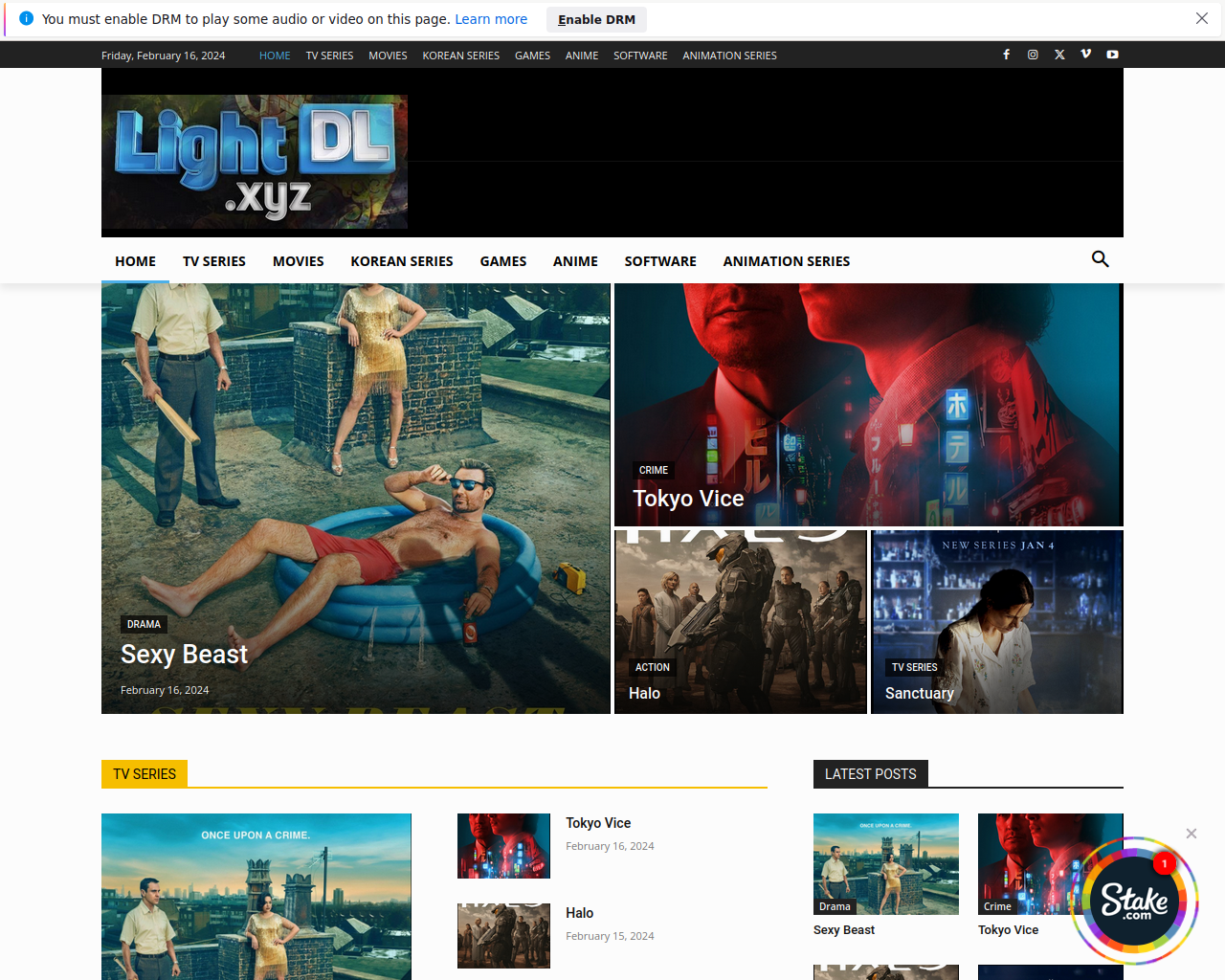Click the Drama label in Latest Posts
The width and height of the screenshot is (1225, 980).
click(835, 906)
